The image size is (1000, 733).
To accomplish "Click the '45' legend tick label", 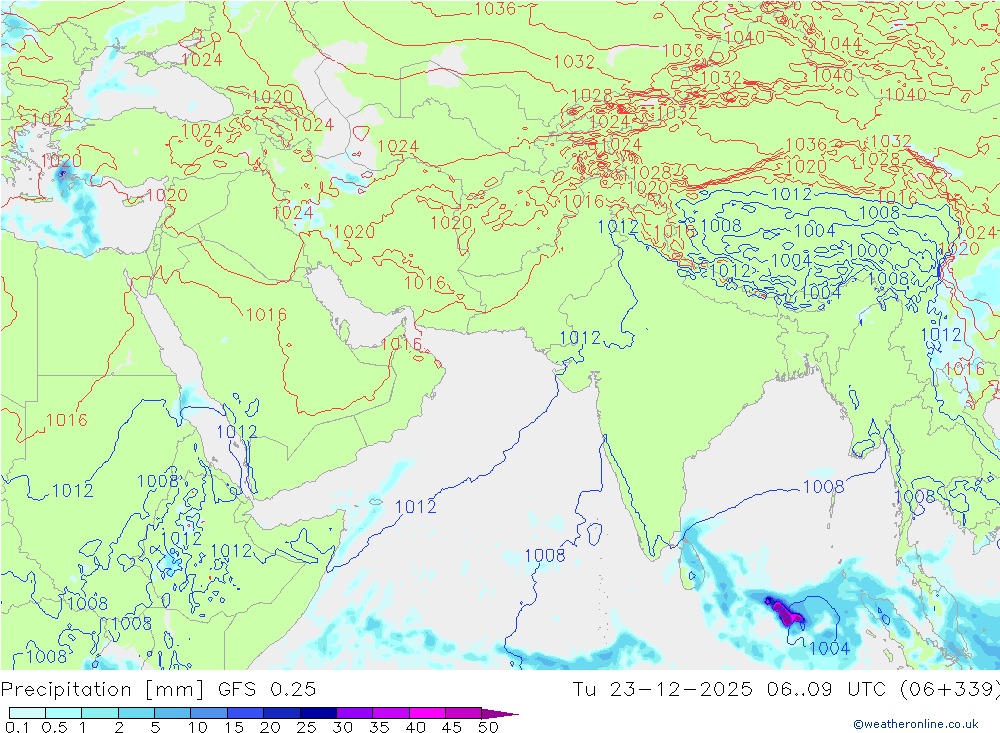I will click(x=452, y=727).
